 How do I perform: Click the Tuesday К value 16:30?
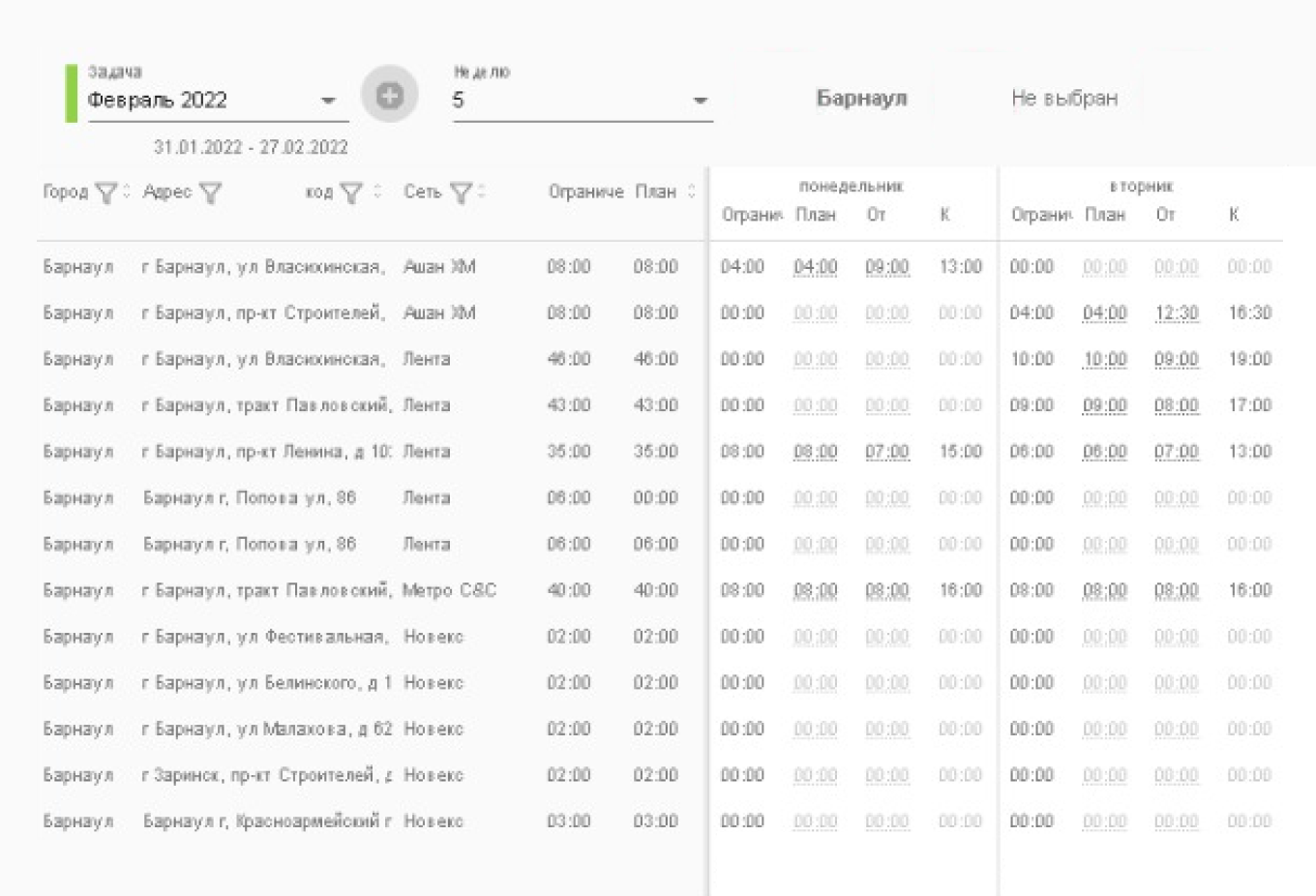(1249, 313)
